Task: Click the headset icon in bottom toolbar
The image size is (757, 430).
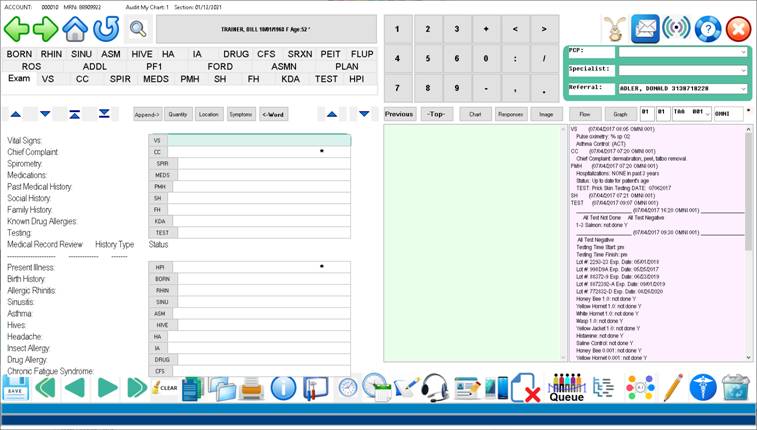Action: click(x=434, y=387)
